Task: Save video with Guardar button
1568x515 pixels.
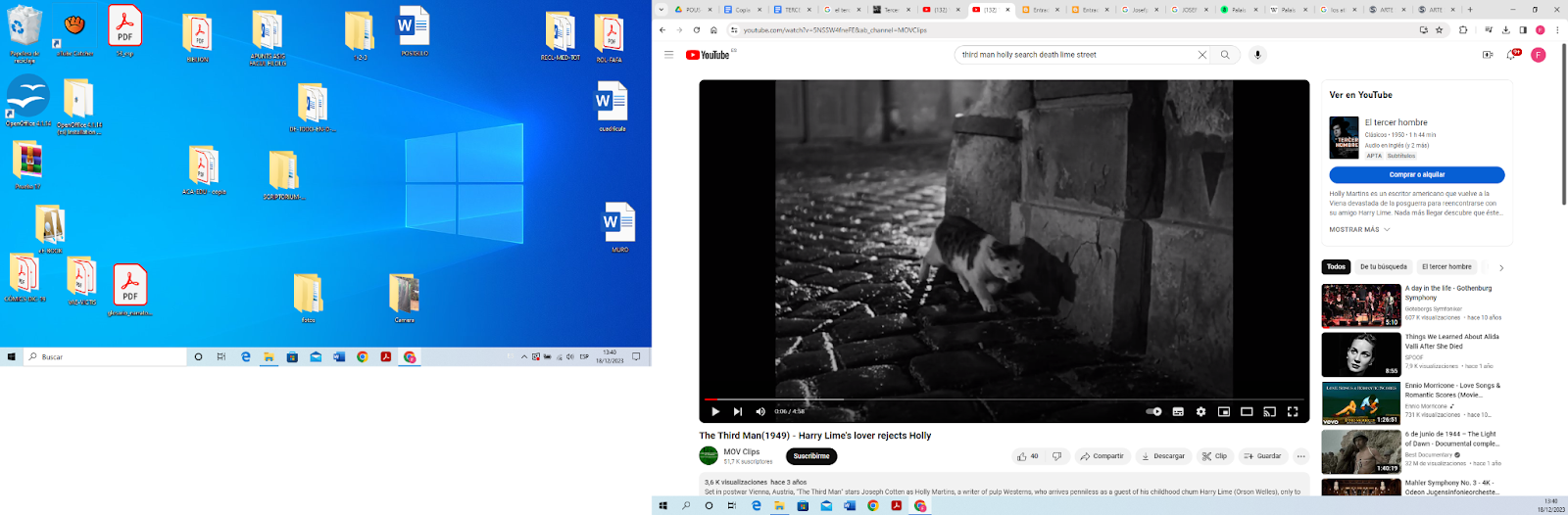Action: (1261, 456)
